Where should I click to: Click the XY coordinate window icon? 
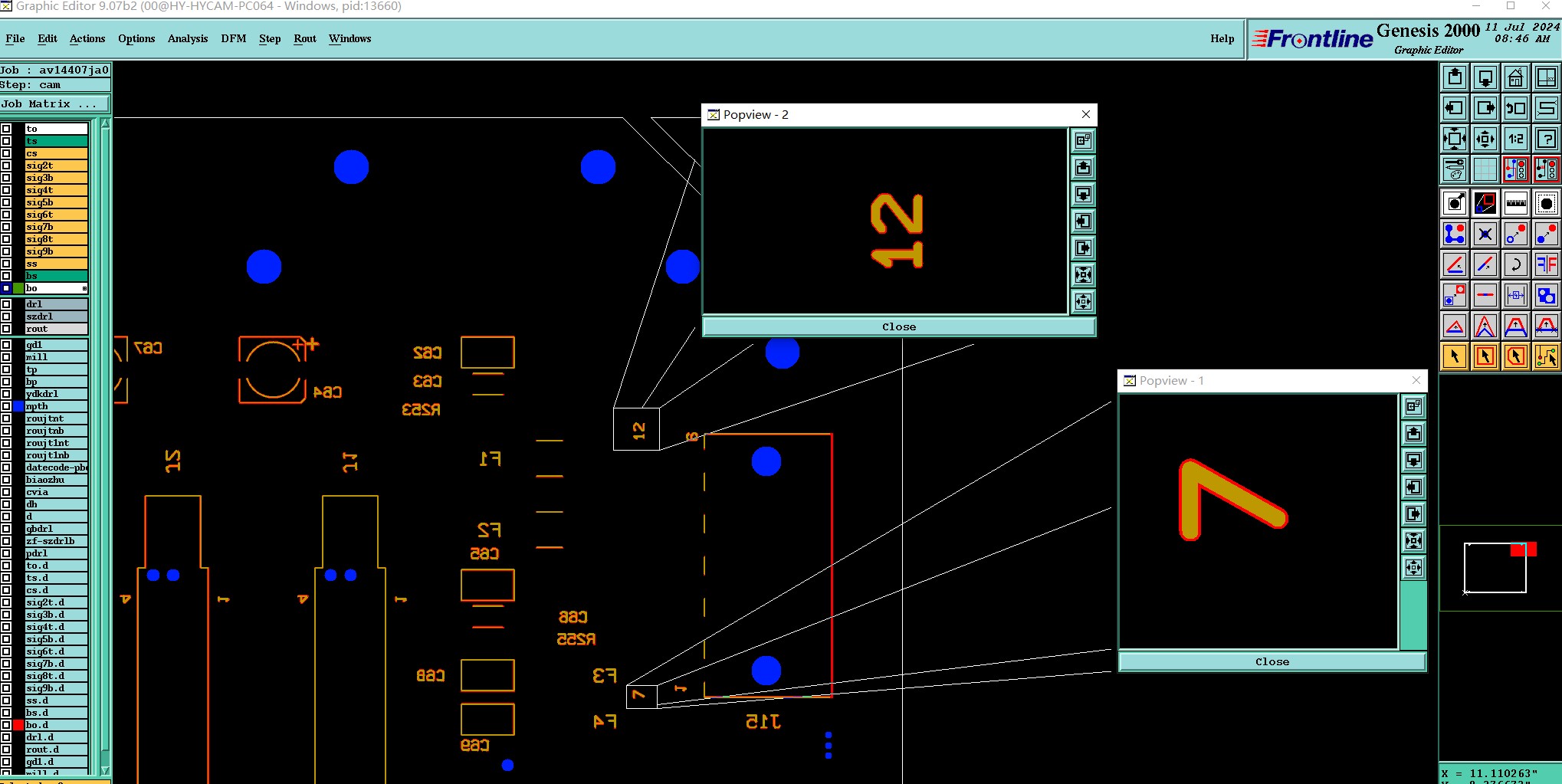(1547, 77)
